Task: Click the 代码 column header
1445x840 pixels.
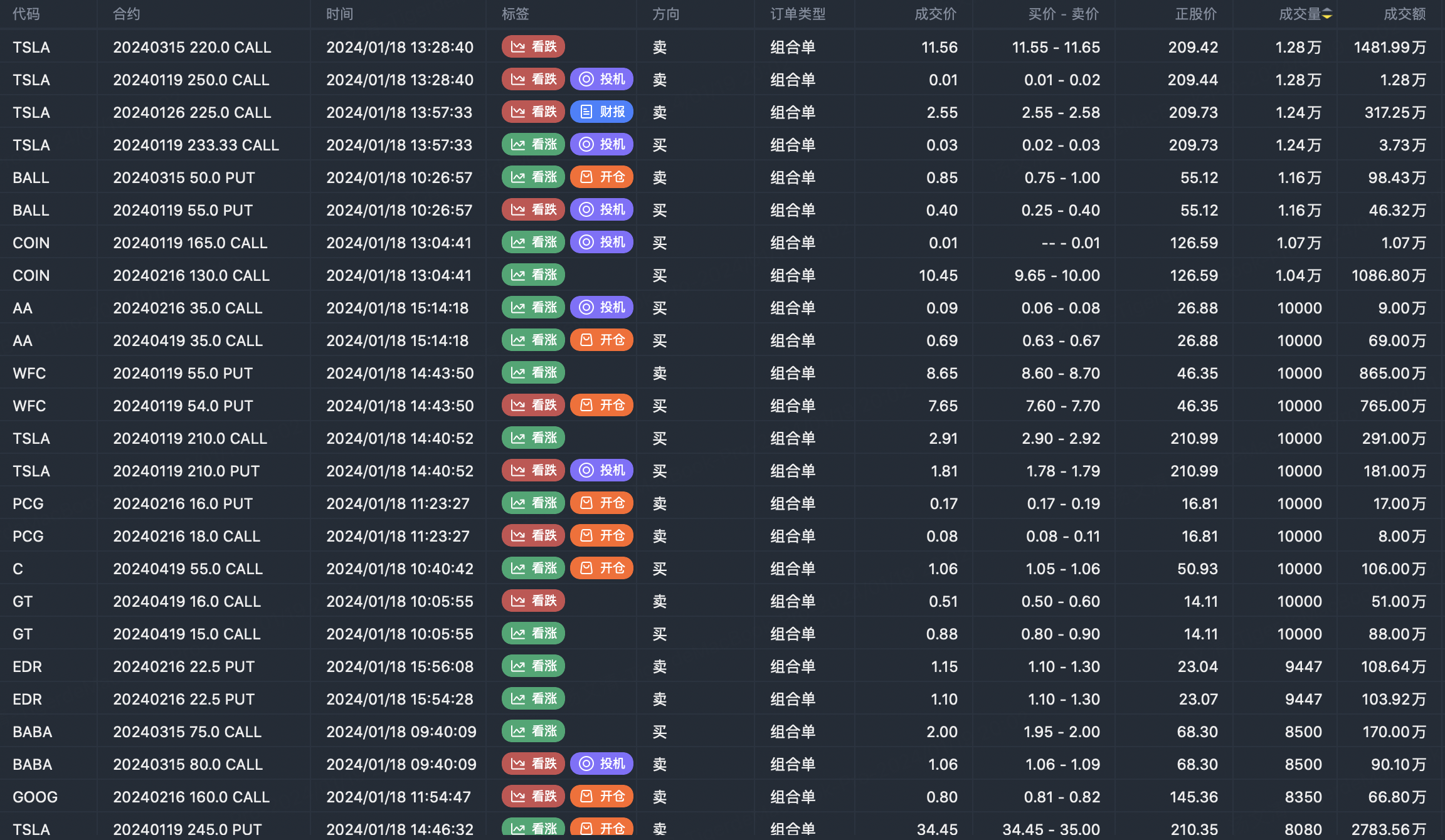Action: point(26,14)
